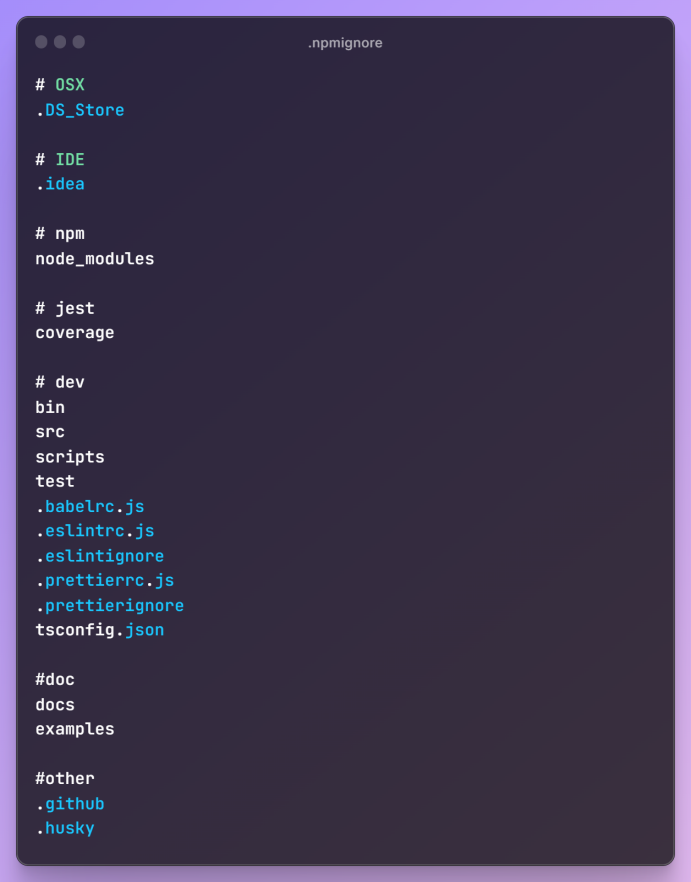The image size is (691, 882).
Task: Select the .eslintignore line
Action: [100, 556]
